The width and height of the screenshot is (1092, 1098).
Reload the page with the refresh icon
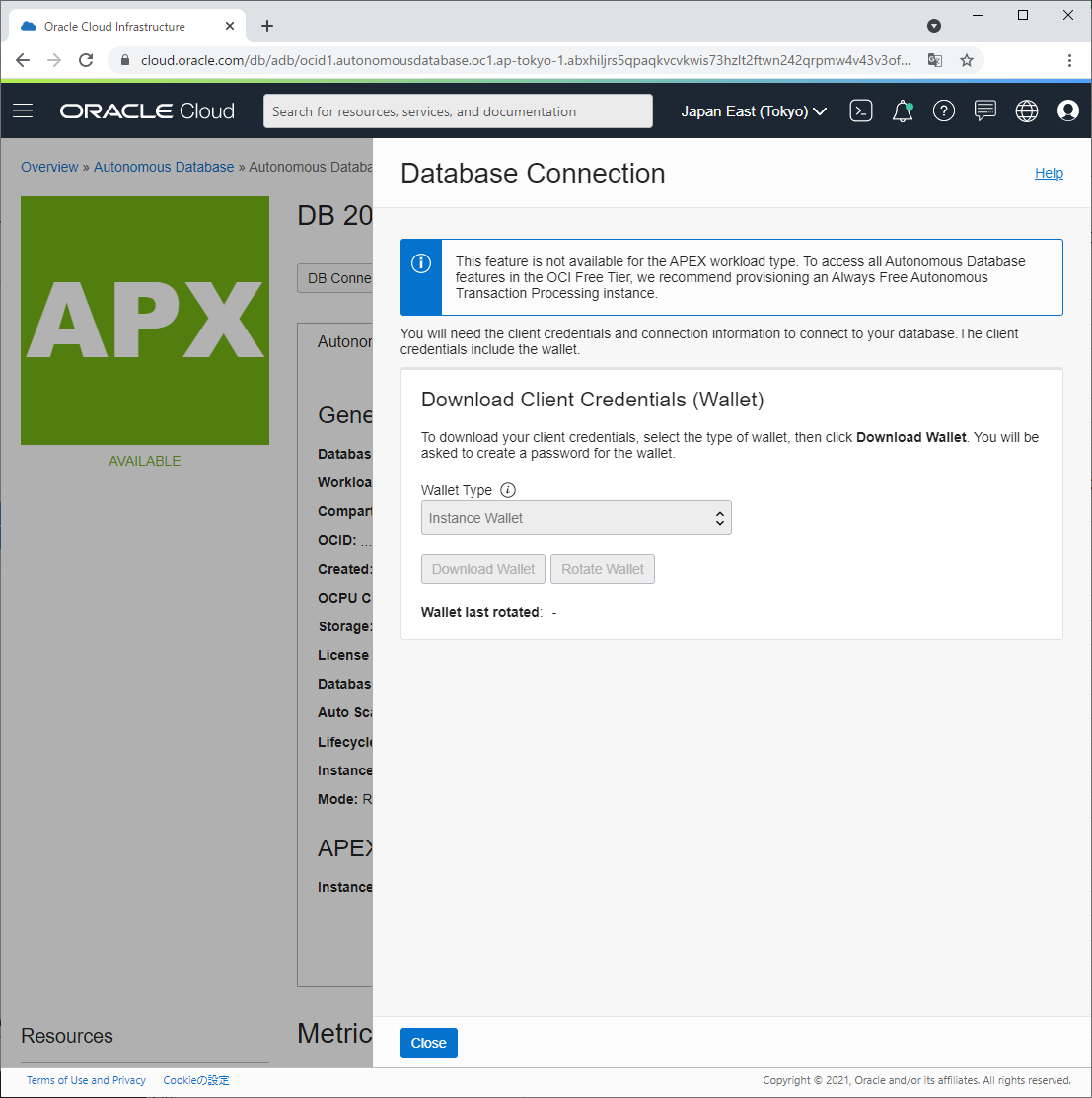point(86,60)
